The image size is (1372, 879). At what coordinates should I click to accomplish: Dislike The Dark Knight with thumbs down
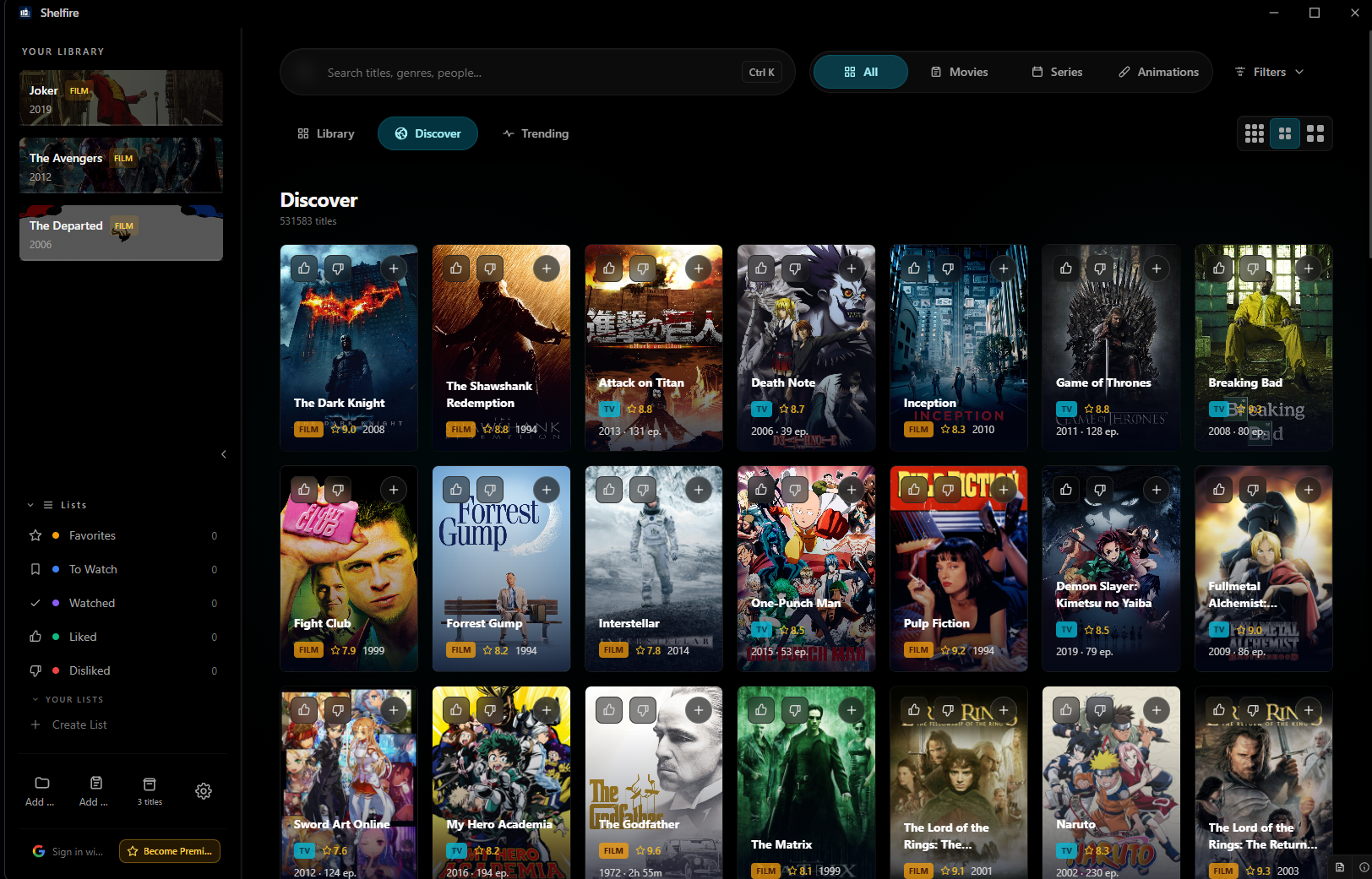(x=338, y=269)
